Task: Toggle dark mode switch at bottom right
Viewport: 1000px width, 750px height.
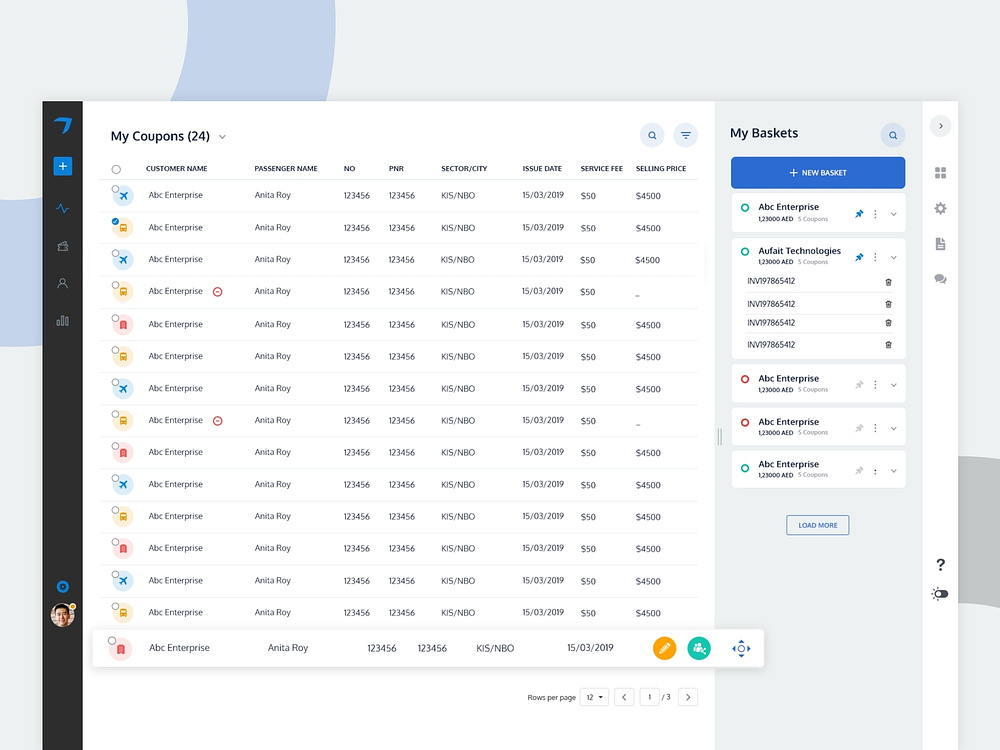Action: point(939,593)
